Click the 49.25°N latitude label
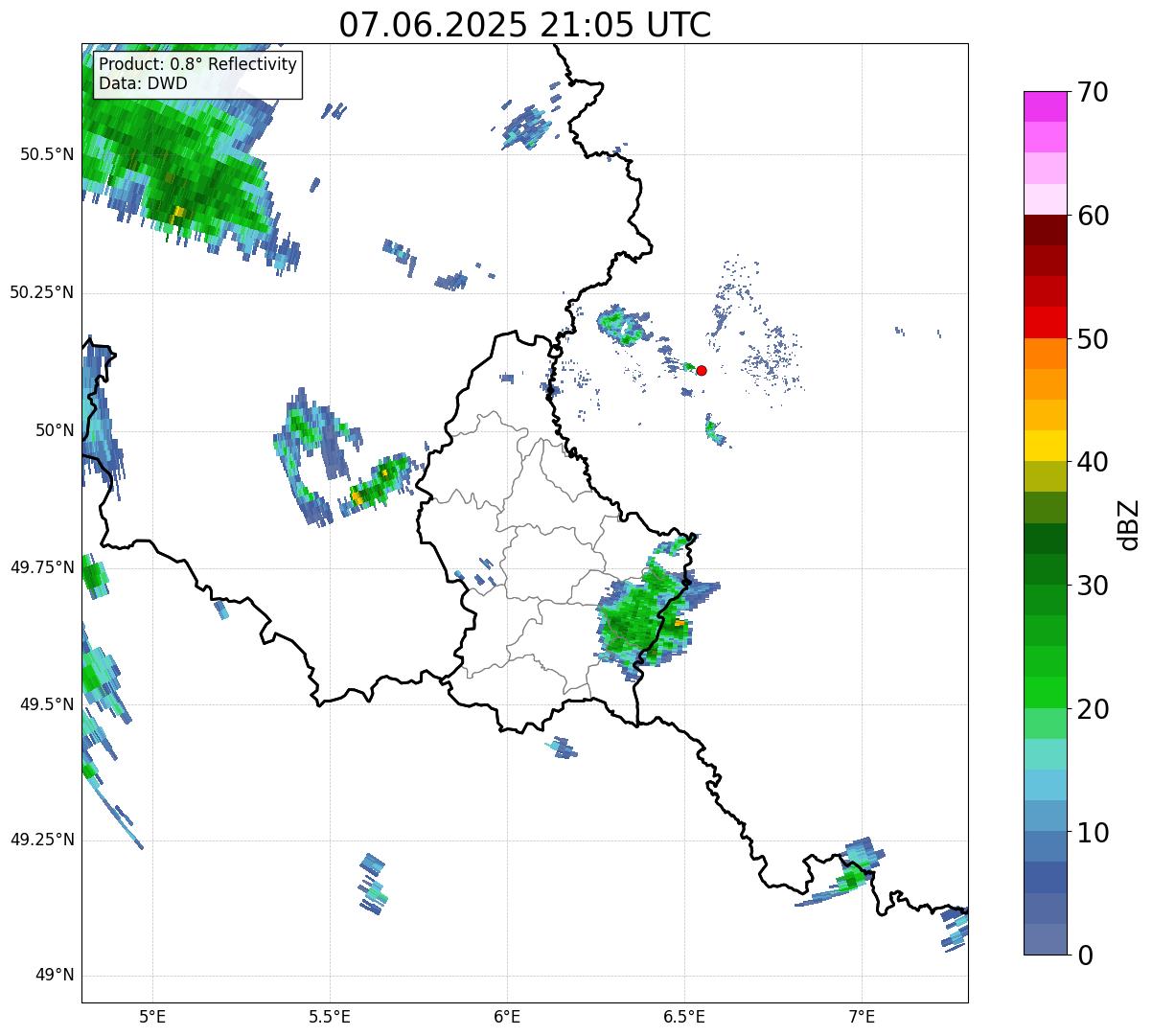 (x=42, y=840)
